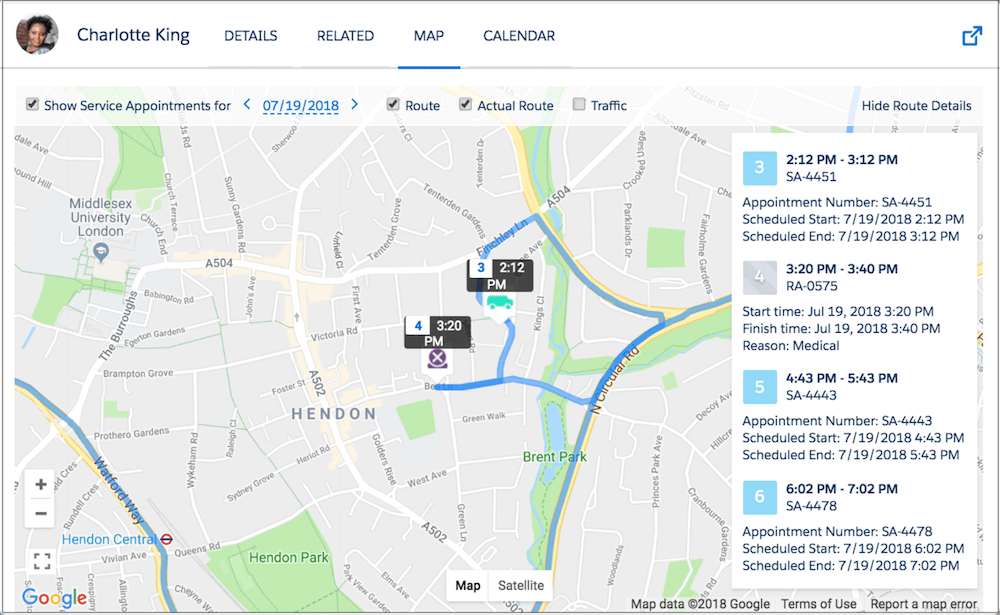
Task: Click Report a map error link
Action: click(x=923, y=604)
